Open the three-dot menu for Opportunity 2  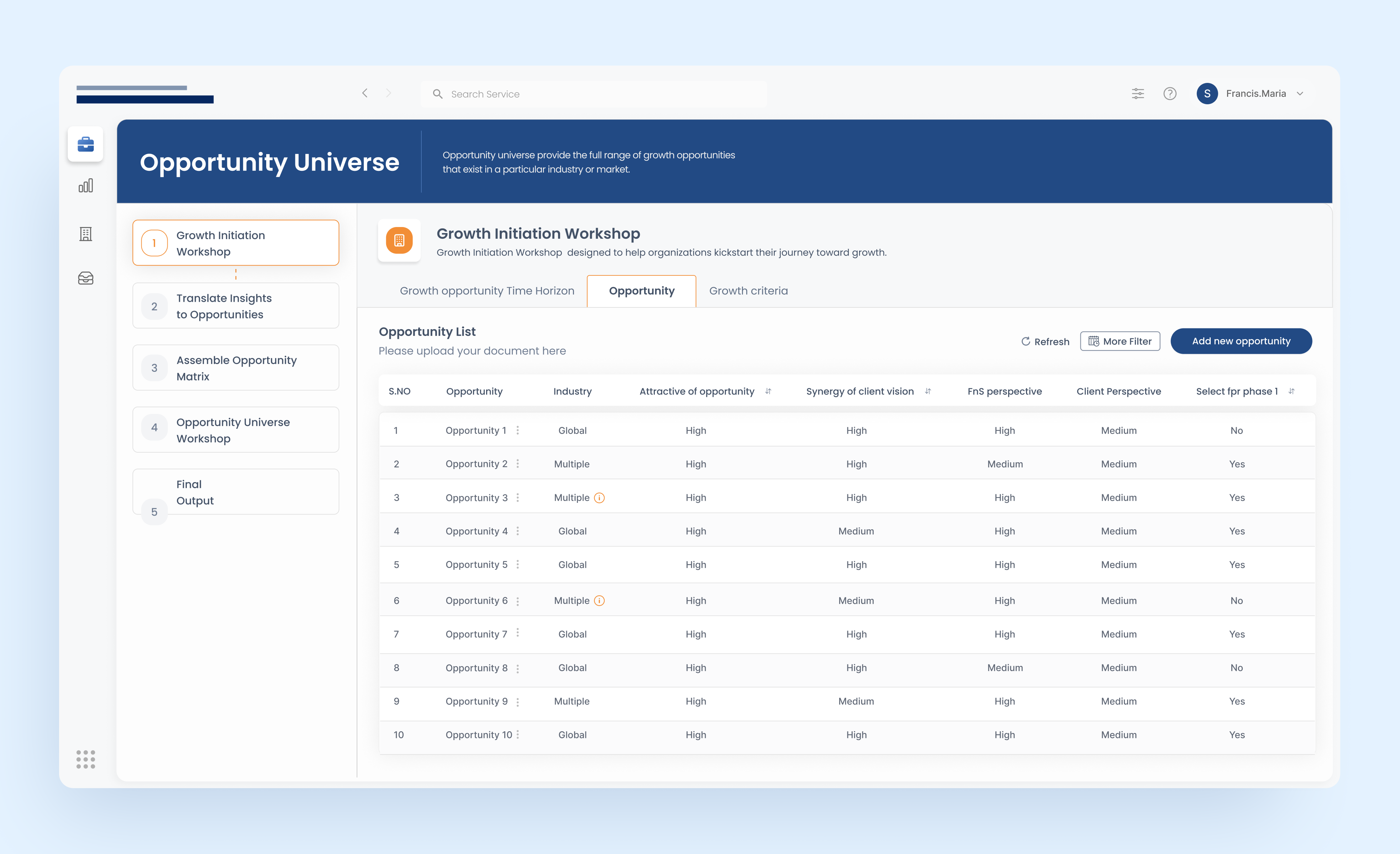coord(517,464)
